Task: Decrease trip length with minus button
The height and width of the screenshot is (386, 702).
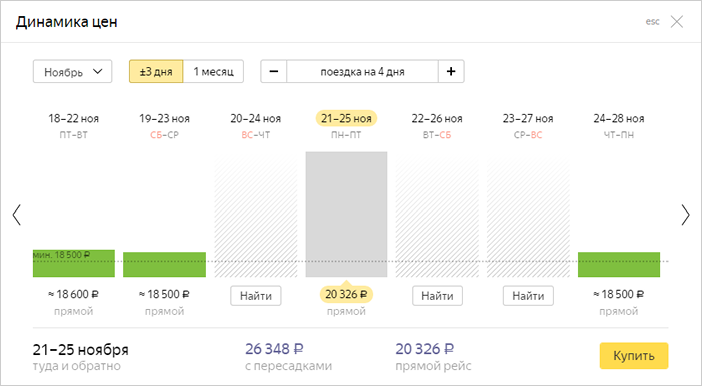Action: 274,71
